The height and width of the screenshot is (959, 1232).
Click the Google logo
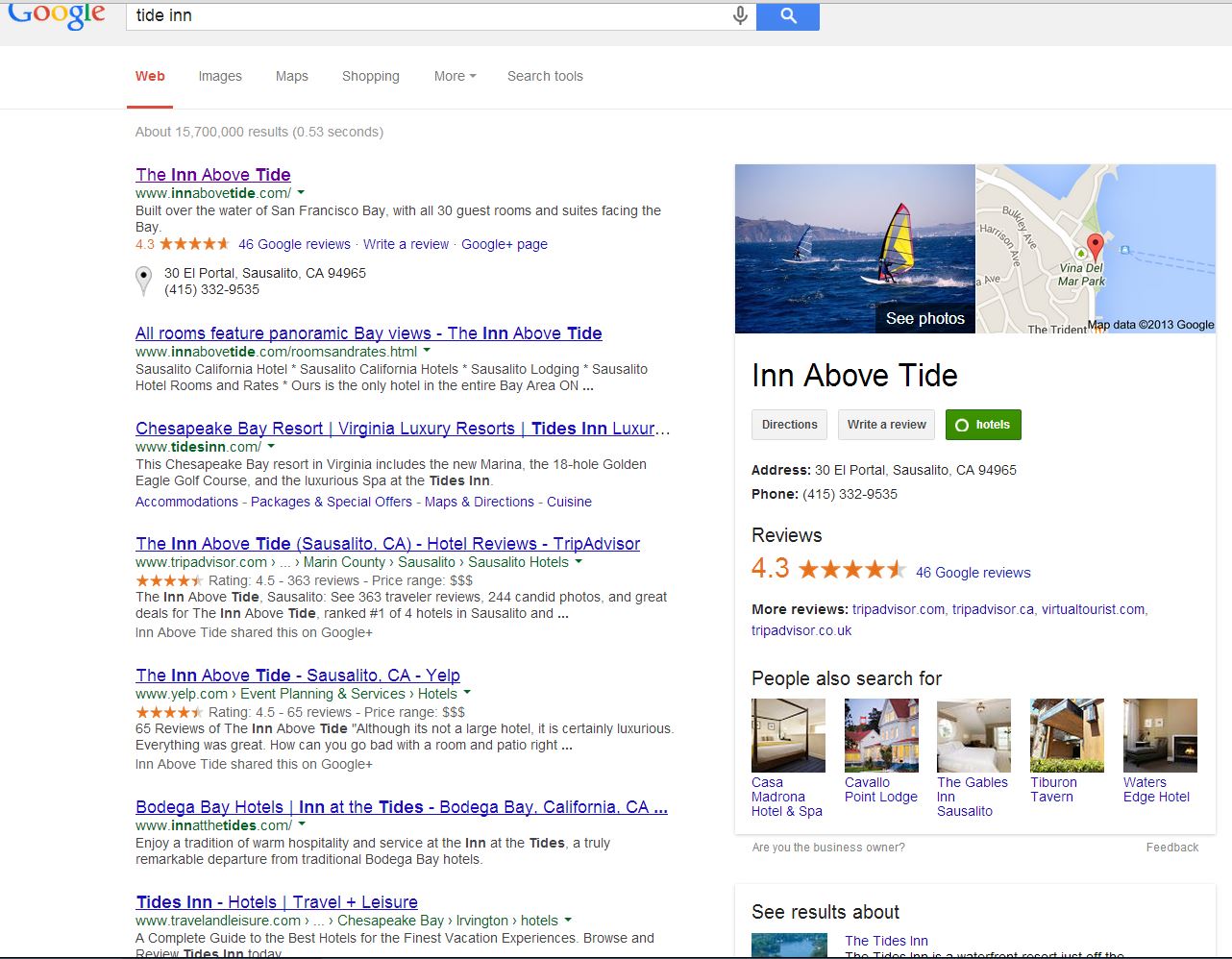[57, 14]
